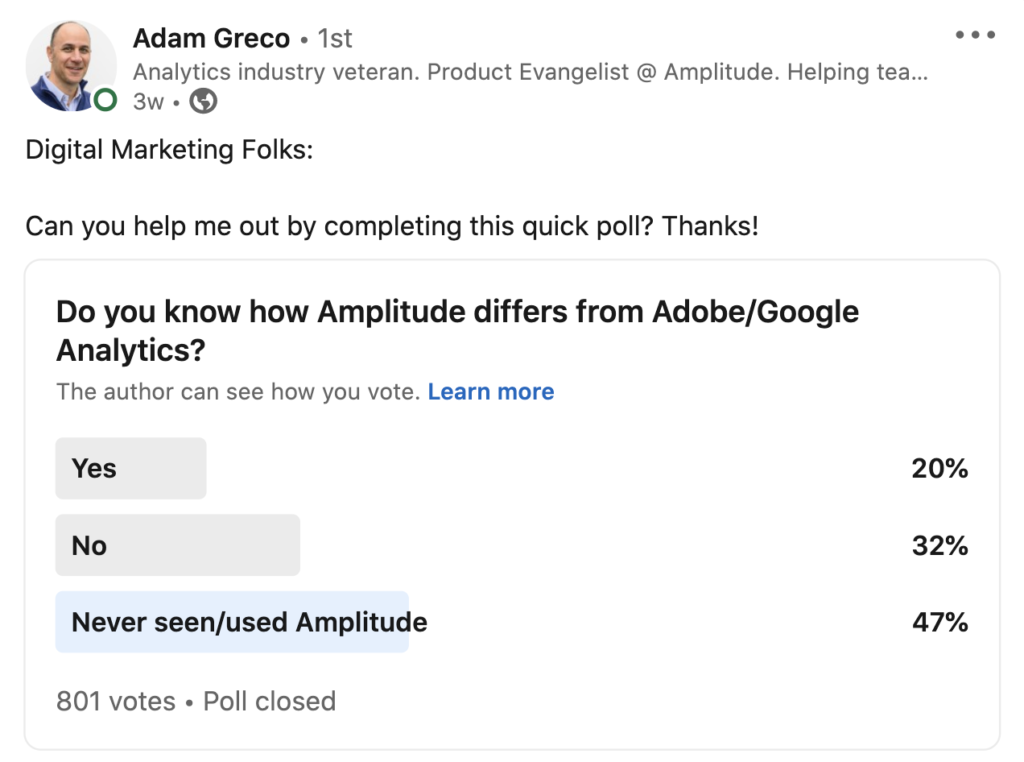Click Adam Greco's name

point(211,38)
